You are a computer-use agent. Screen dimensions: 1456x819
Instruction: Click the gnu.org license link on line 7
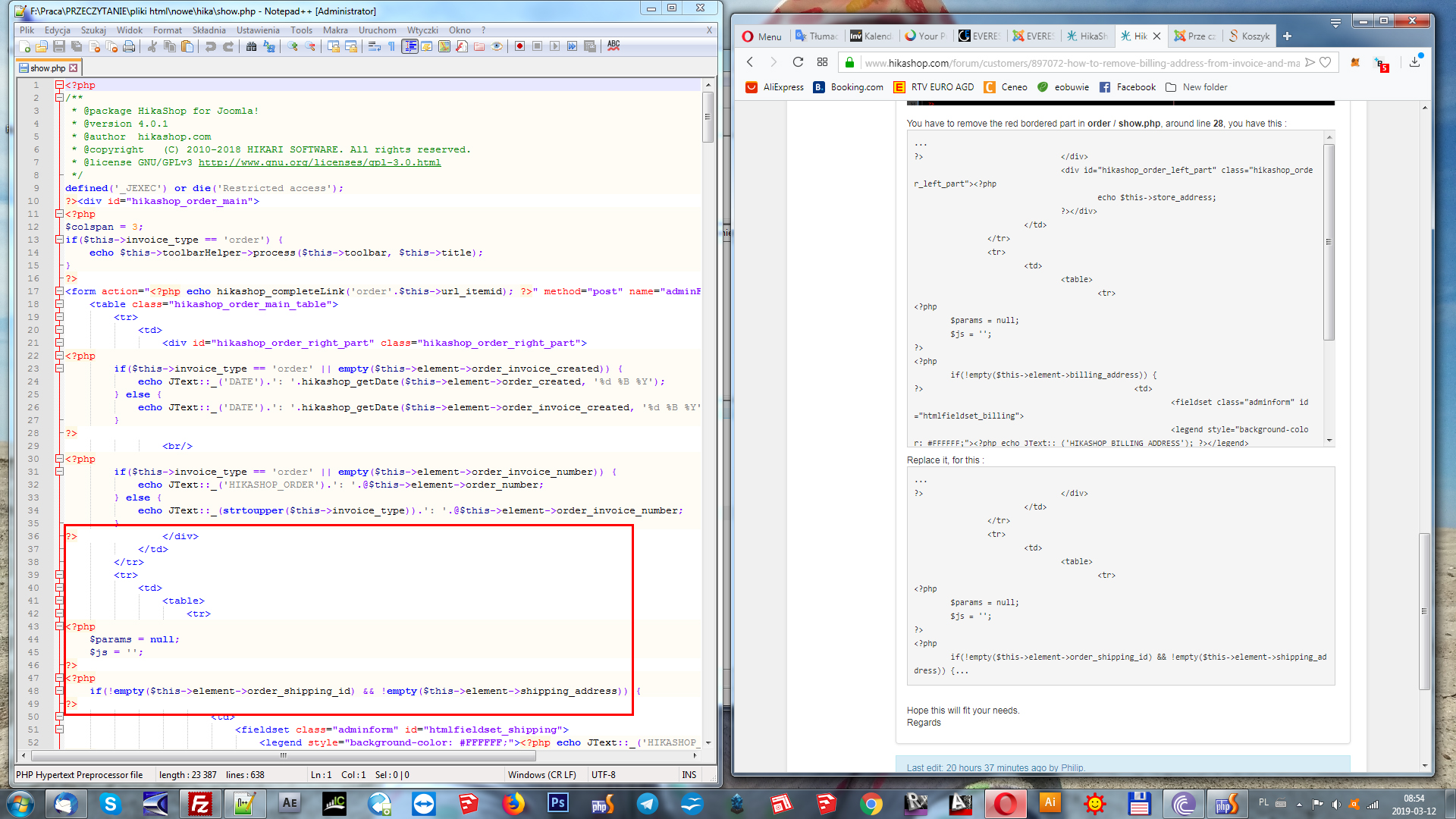pyautogui.click(x=319, y=162)
